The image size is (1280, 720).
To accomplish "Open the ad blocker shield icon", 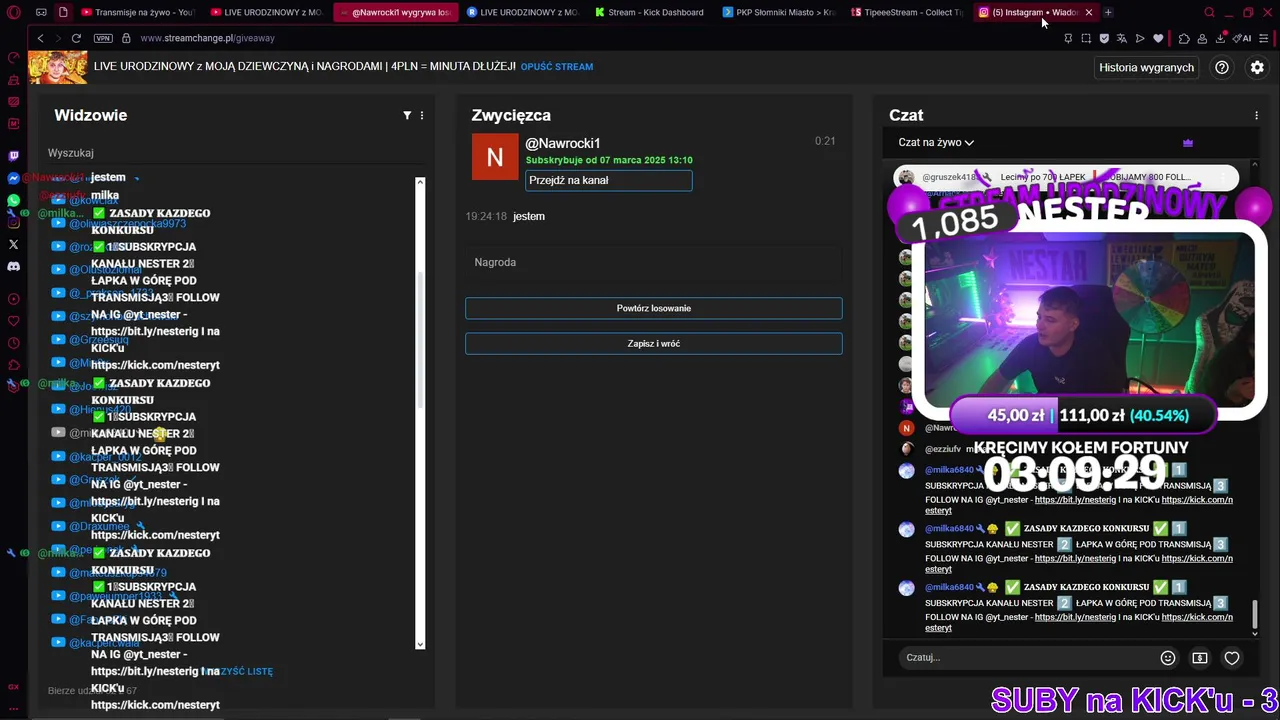I will [x=1104, y=38].
